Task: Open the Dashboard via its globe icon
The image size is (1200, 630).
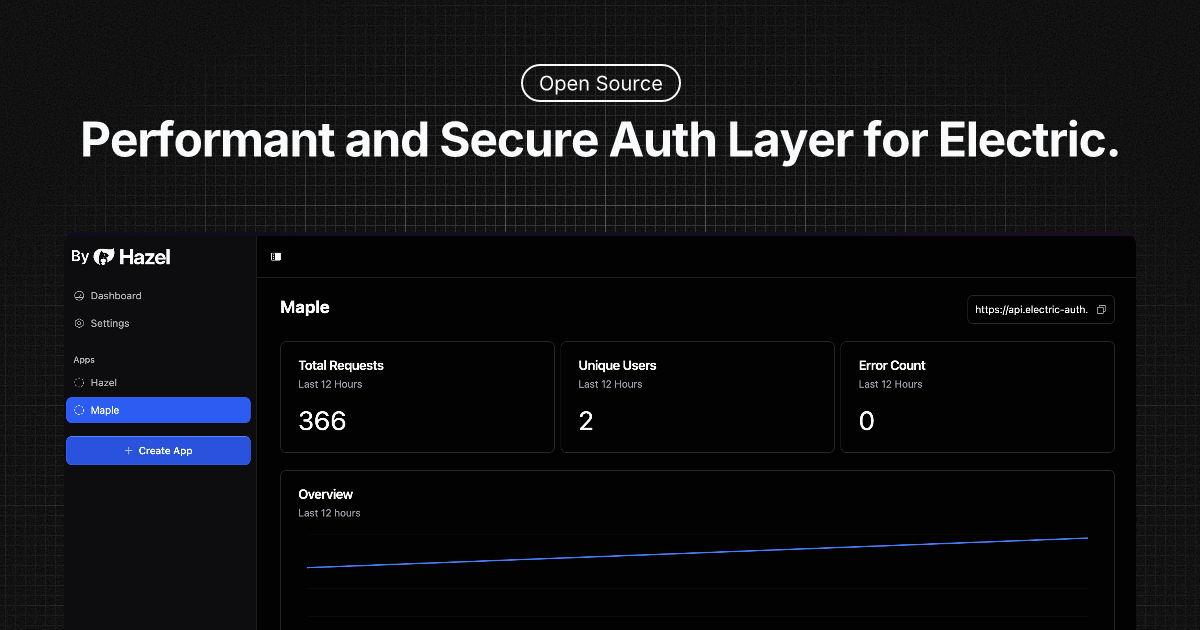Action: (x=78, y=295)
